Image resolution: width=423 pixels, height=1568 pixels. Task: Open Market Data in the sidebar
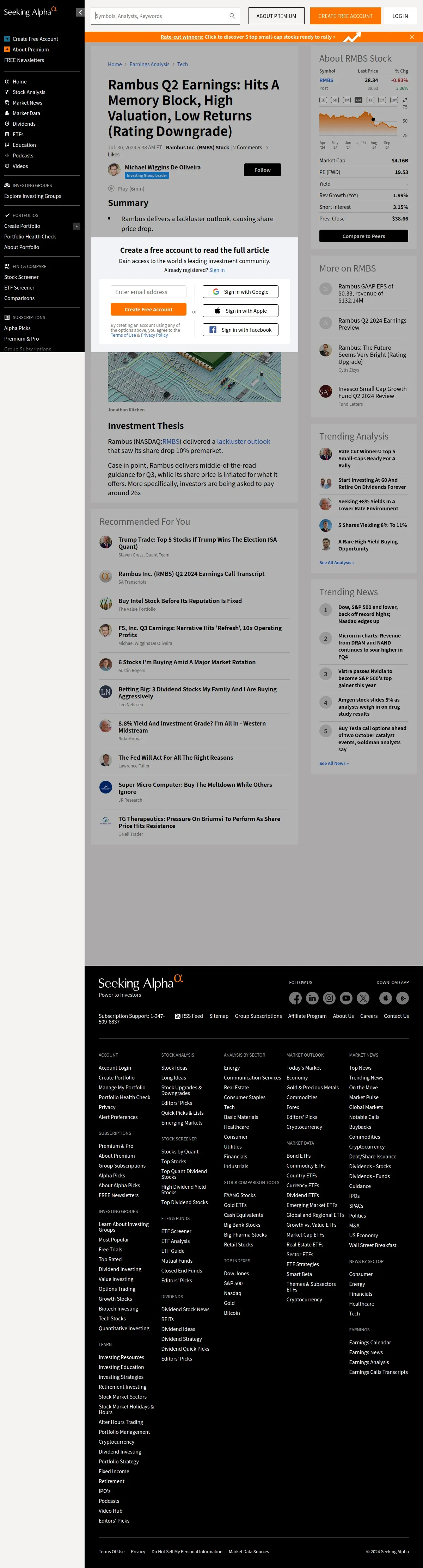26,113
